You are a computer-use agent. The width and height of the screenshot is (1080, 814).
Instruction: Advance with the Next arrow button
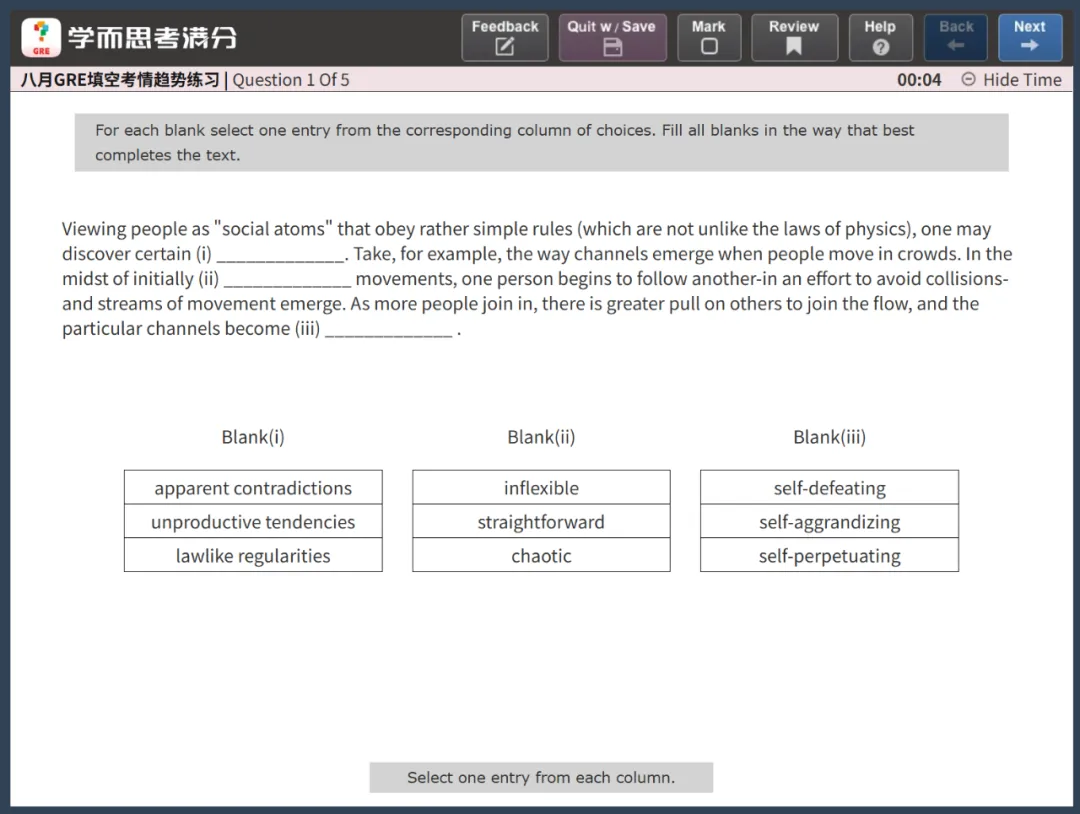[1030, 38]
